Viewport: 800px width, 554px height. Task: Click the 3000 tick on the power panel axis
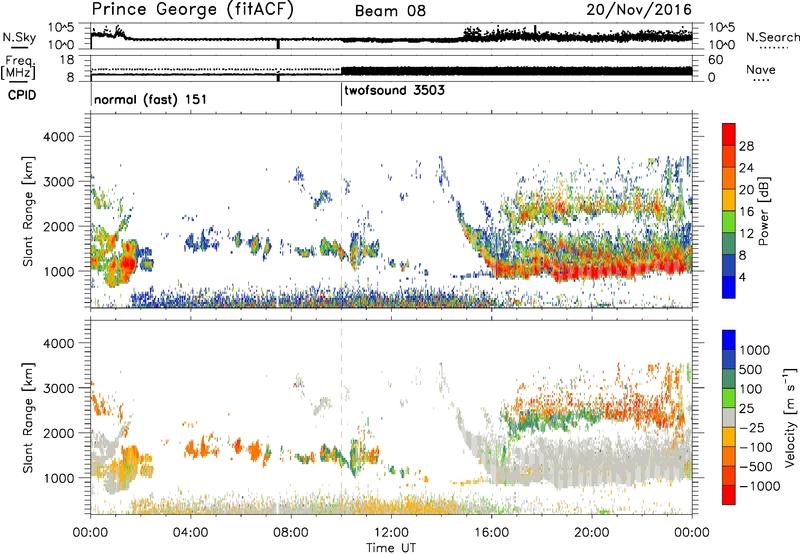pos(58,182)
